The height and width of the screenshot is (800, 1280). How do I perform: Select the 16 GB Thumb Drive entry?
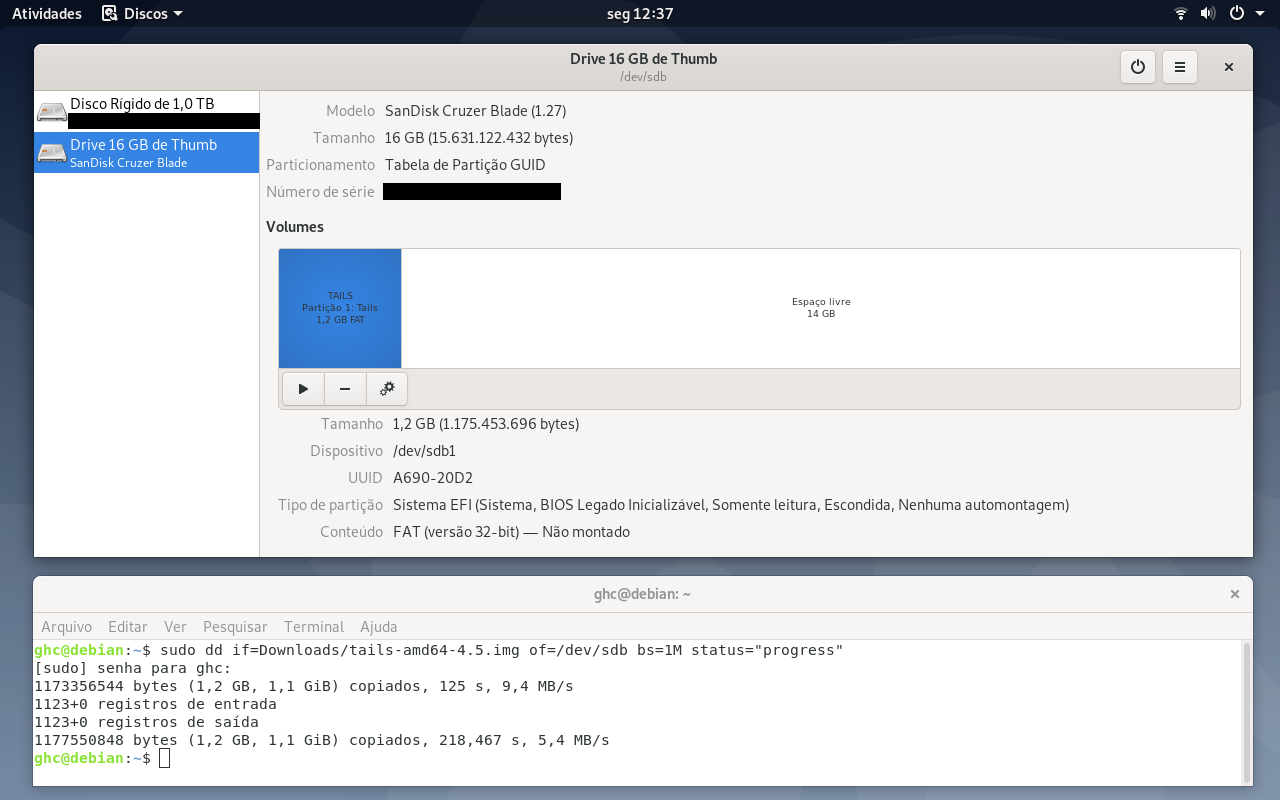[x=146, y=152]
